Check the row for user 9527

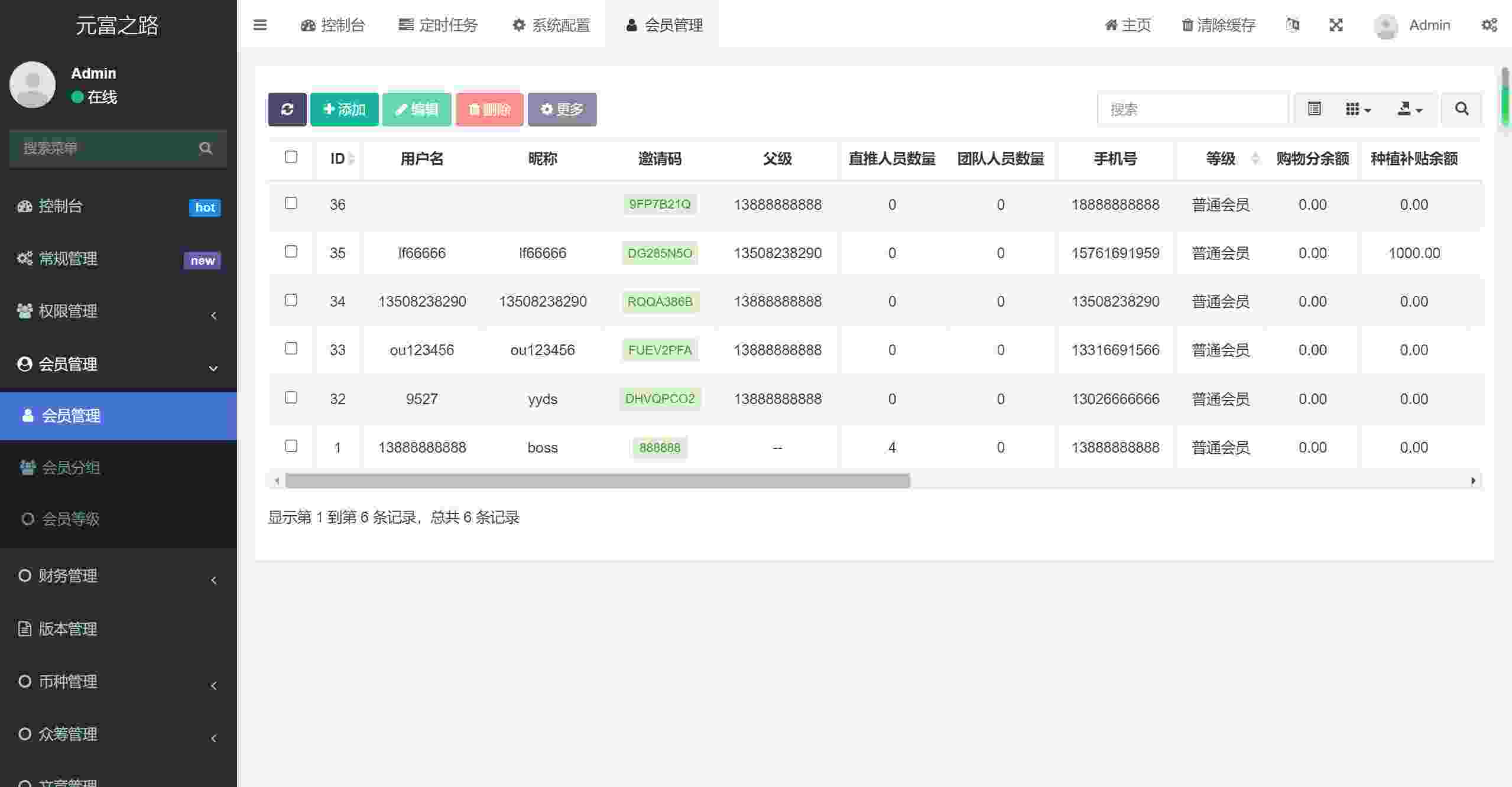tap(291, 397)
